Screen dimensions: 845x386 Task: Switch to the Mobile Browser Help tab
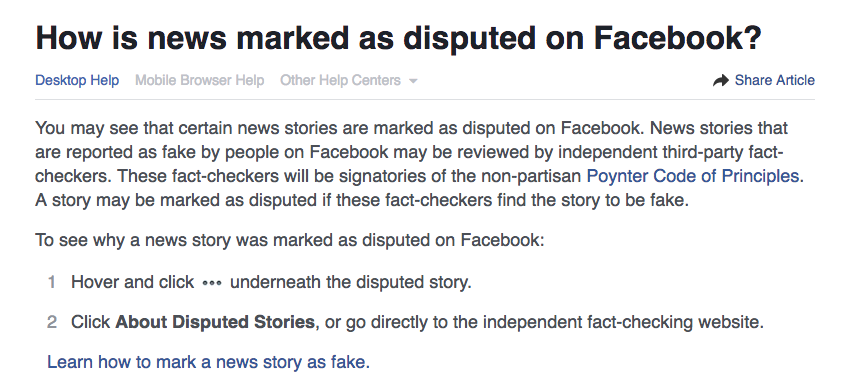199,80
